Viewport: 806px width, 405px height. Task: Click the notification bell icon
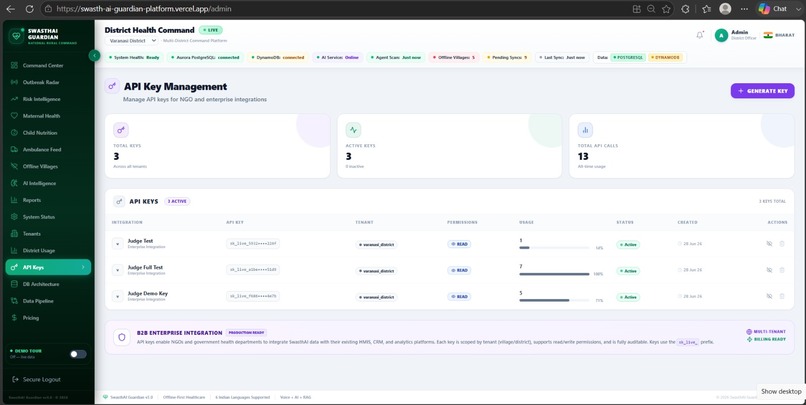(x=700, y=35)
